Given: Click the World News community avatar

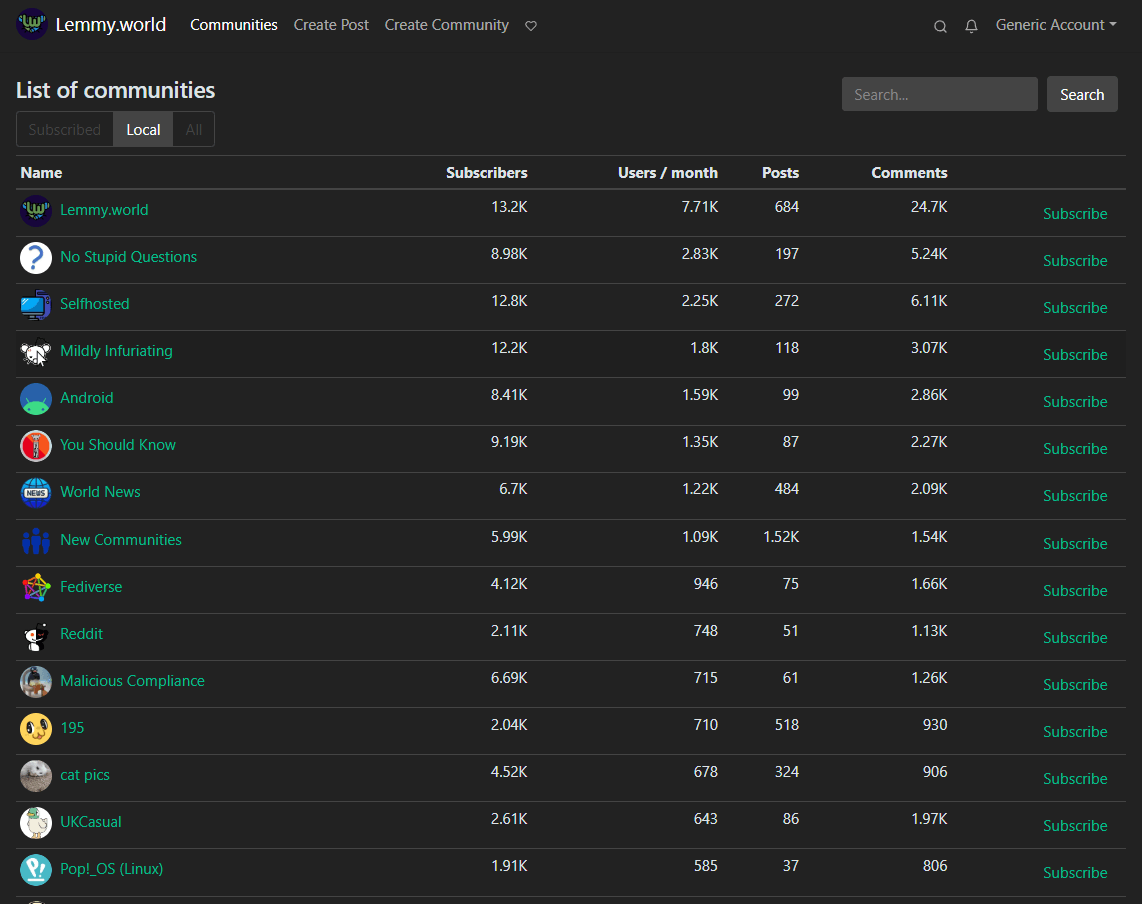Looking at the screenshot, I should tap(36, 492).
